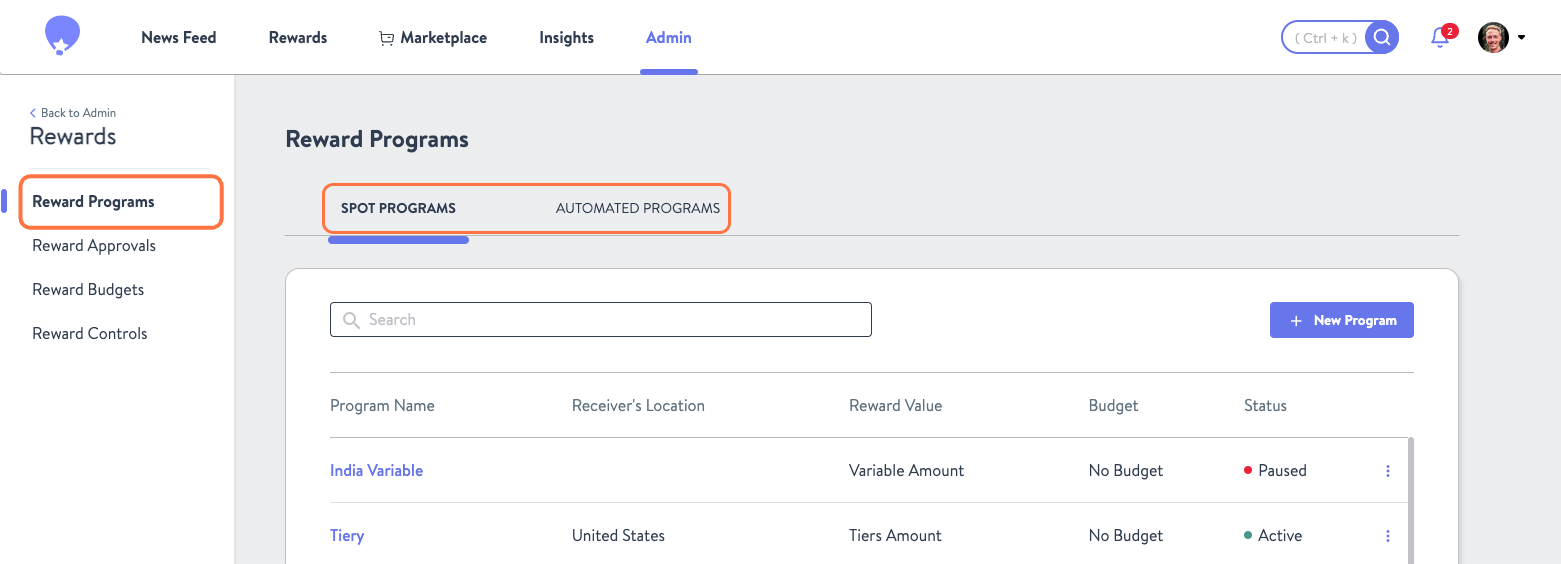Click the Marketplace cart icon

(x=386, y=38)
